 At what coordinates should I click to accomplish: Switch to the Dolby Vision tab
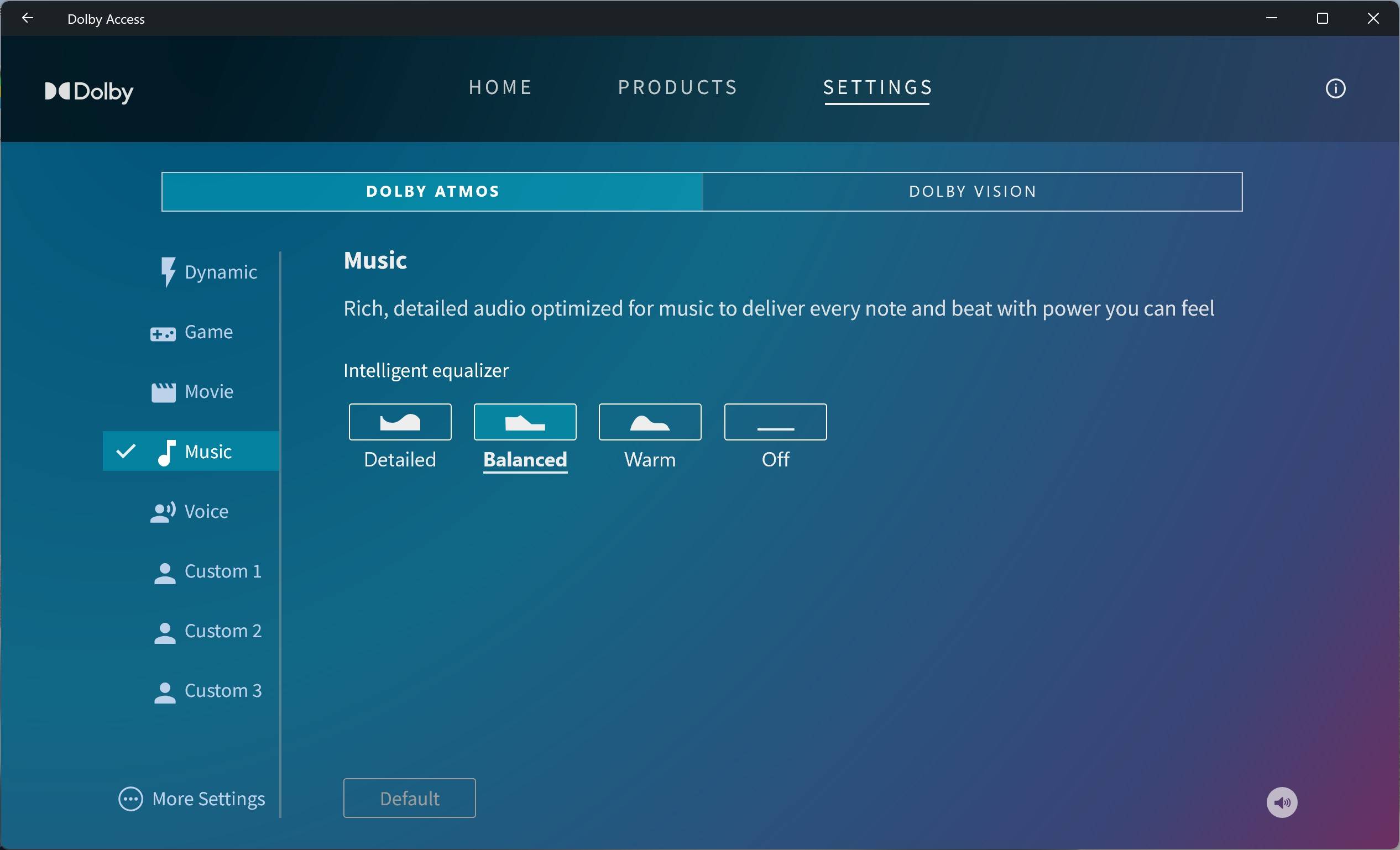[972, 192]
